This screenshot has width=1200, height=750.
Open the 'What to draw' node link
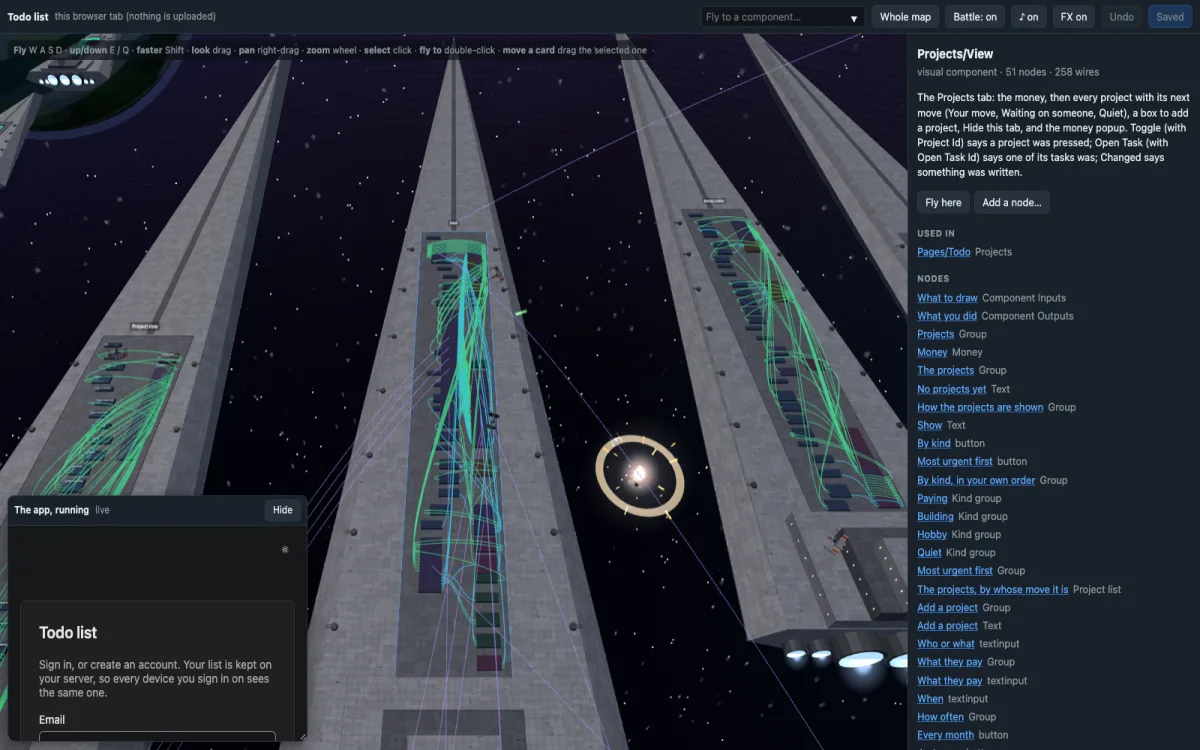click(x=948, y=298)
